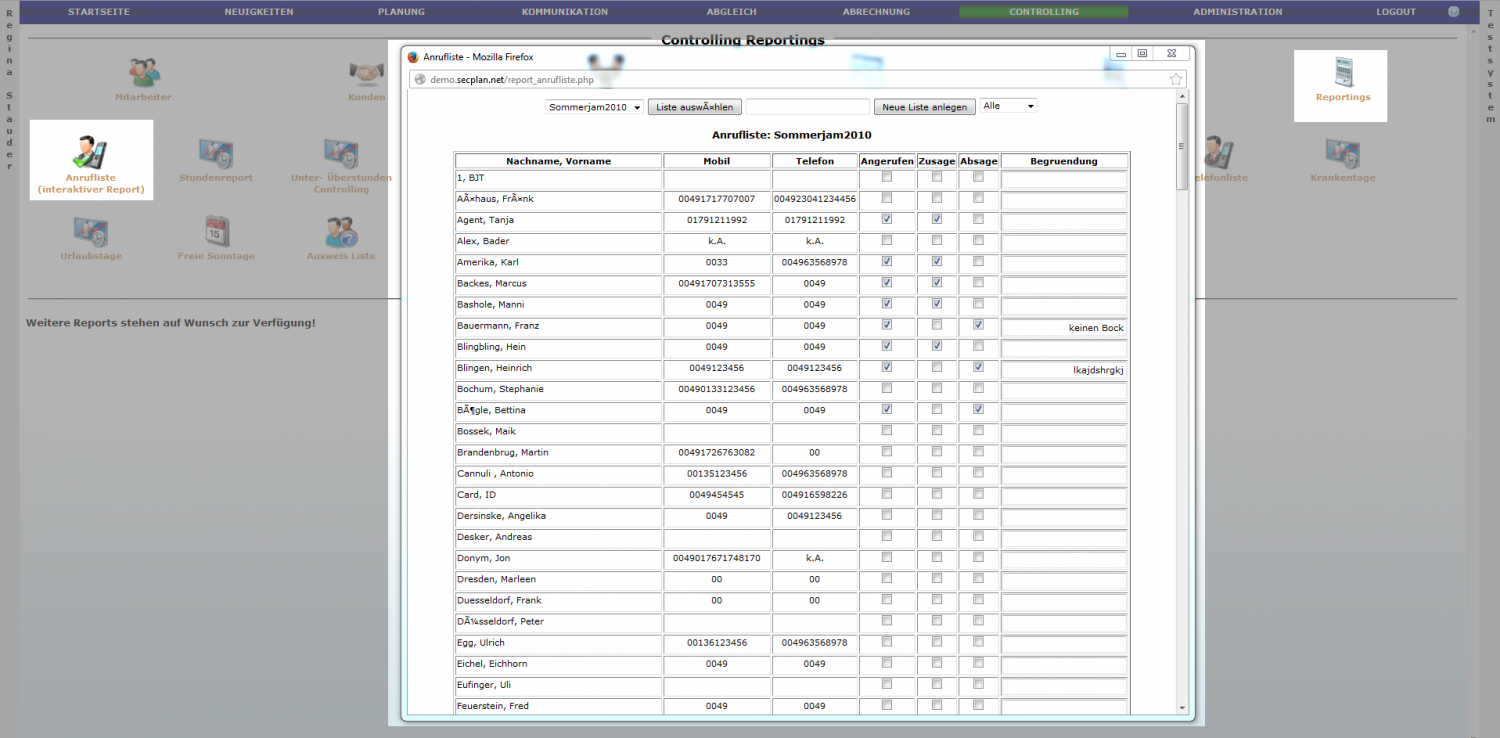Open the Stundenreport icon

(x=216, y=153)
